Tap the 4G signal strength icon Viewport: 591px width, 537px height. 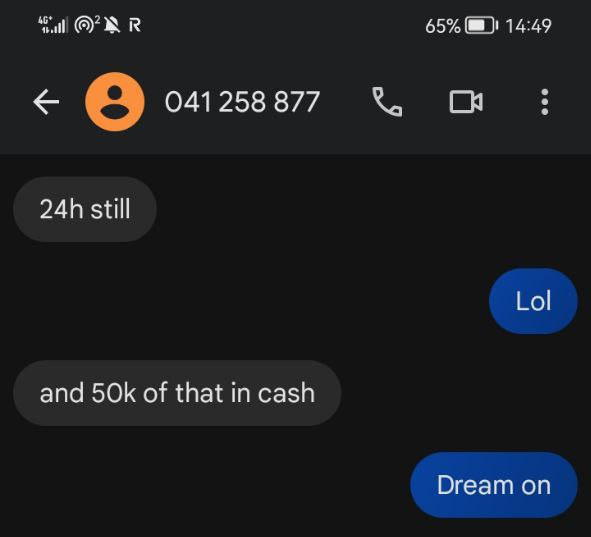coord(53,25)
